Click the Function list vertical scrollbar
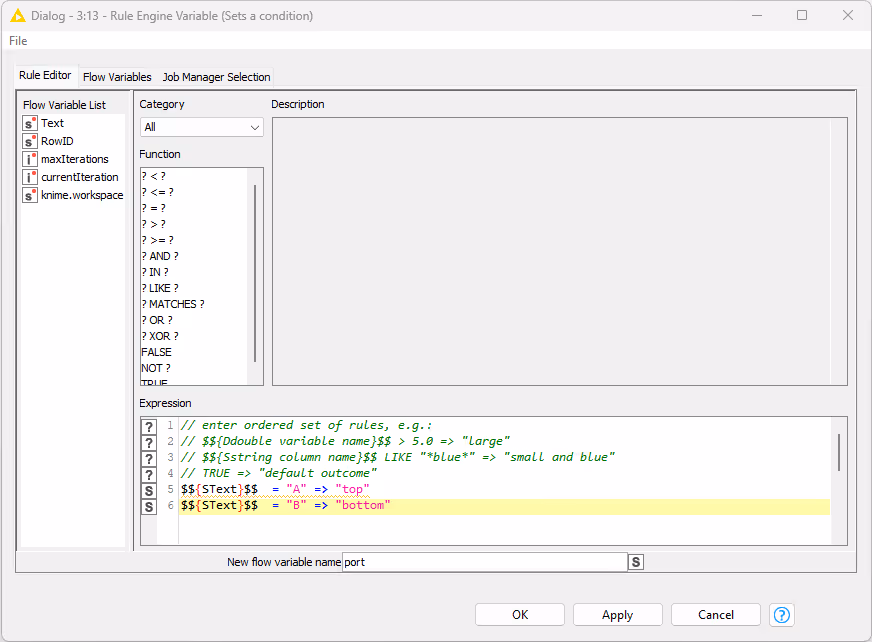872x642 pixels. pyautogui.click(x=256, y=272)
